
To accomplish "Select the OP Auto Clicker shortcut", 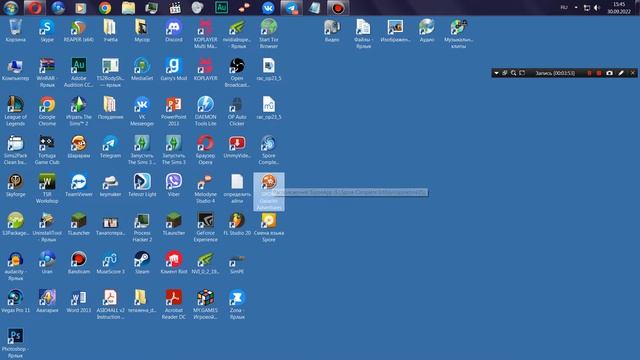I will [237, 111].
